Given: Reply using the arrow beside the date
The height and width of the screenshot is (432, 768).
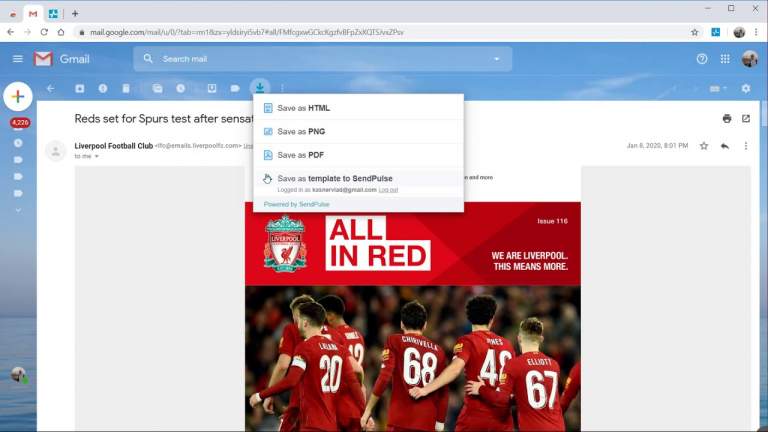Looking at the screenshot, I should [725, 146].
